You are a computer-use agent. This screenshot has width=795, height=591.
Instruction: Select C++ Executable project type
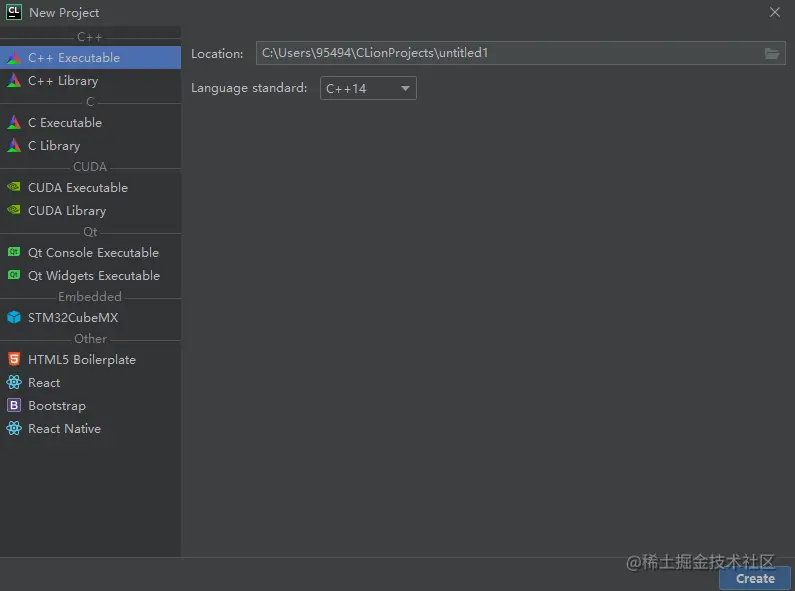pyautogui.click(x=90, y=57)
